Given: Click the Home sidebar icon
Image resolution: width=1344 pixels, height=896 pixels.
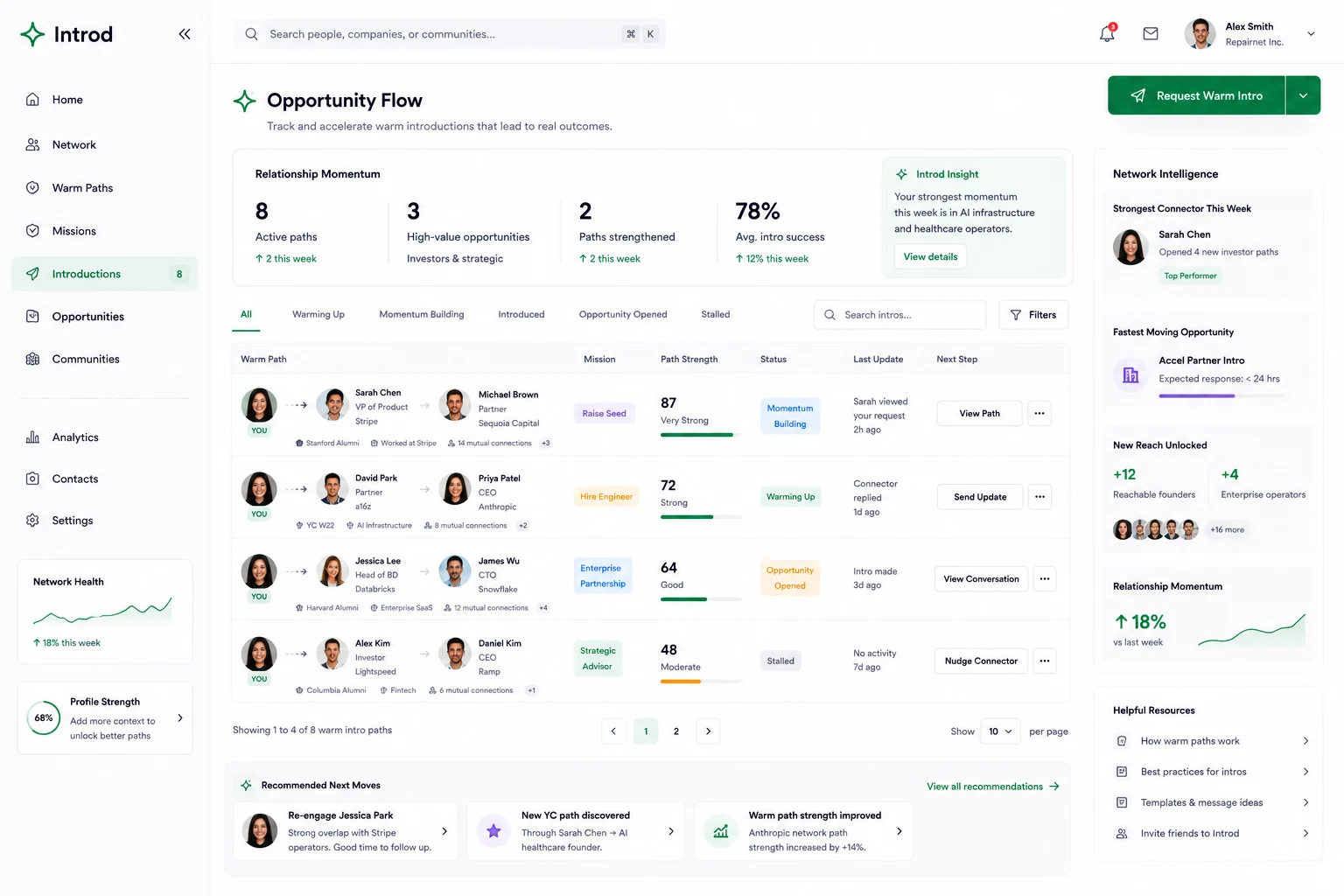Looking at the screenshot, I should 32,100.
